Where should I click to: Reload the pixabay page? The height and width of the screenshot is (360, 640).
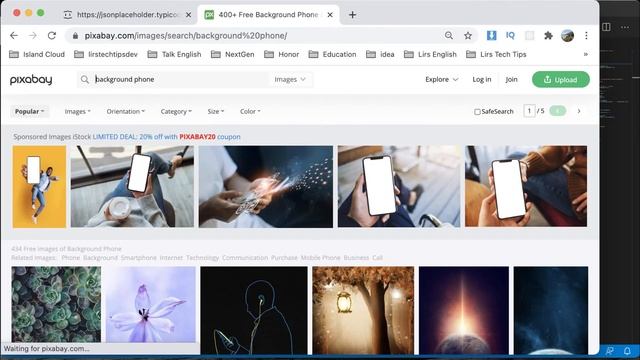click(52, 36)
